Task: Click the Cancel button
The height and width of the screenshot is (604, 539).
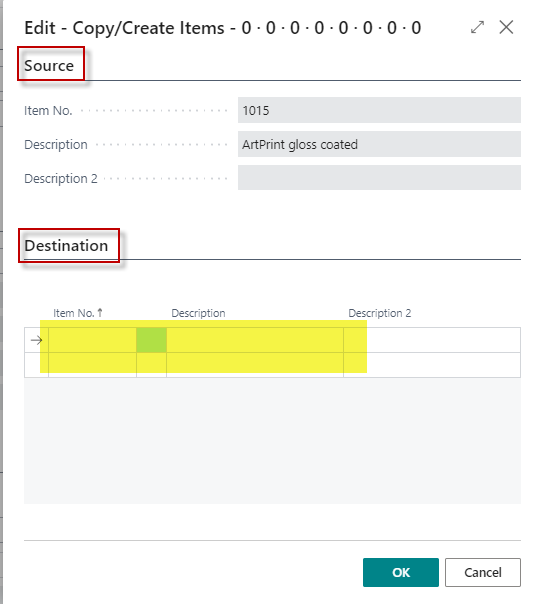Action: [x=483, y=572]
